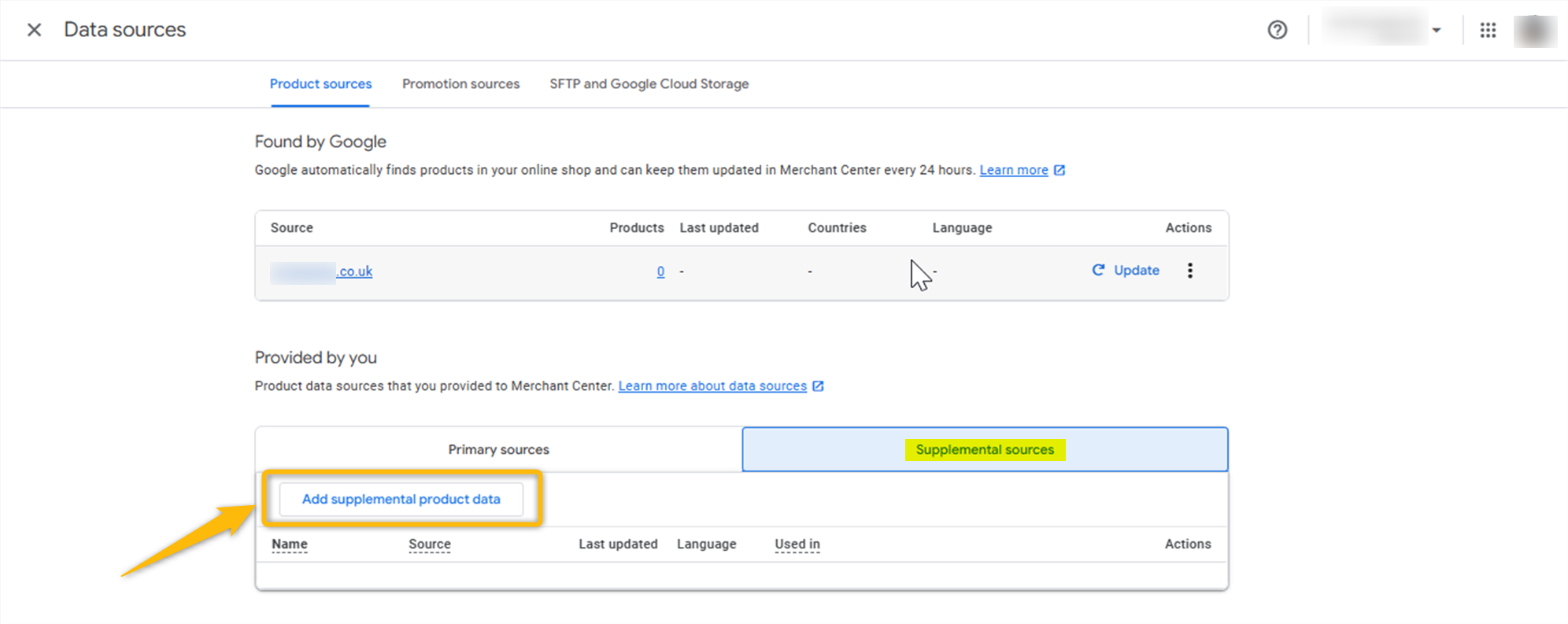Open SFTP and Google Cloud Storage tab
Screen dimensions: 1568x624
coord(649,83)
